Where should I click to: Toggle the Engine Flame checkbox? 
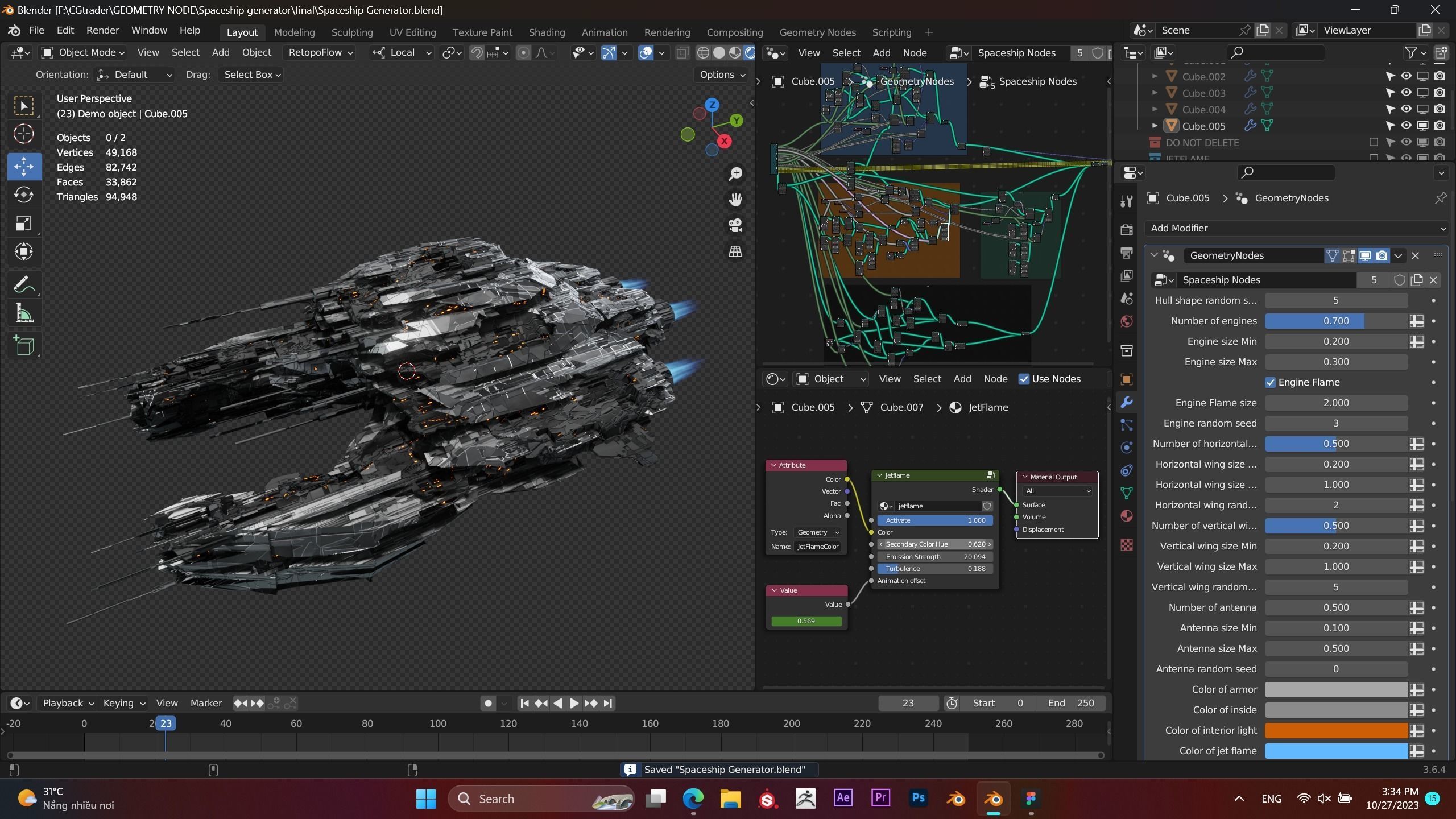pyautogui.click(x=1270, y=382)
